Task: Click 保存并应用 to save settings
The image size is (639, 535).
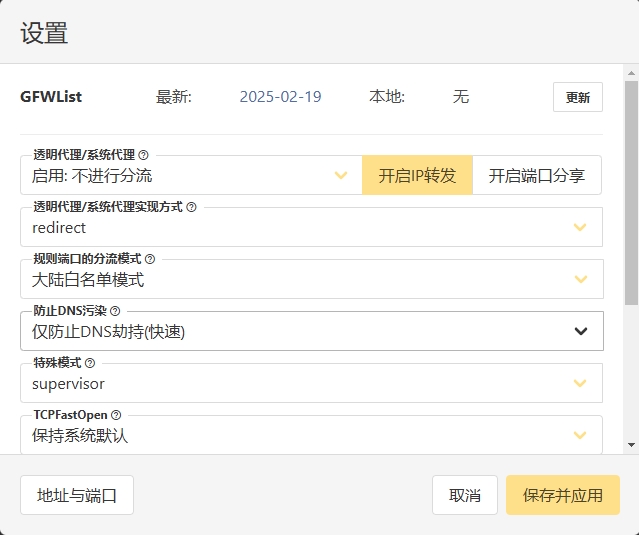Action: (x=562, y=495)
